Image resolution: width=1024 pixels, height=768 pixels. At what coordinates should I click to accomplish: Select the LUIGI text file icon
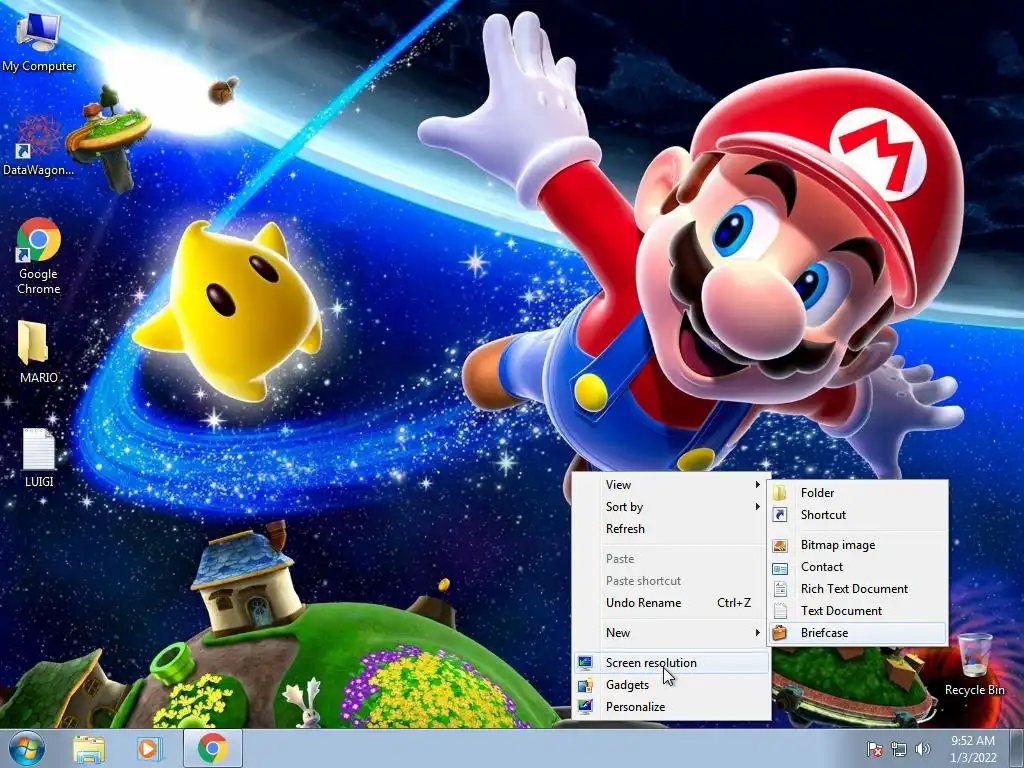point(39,458)
